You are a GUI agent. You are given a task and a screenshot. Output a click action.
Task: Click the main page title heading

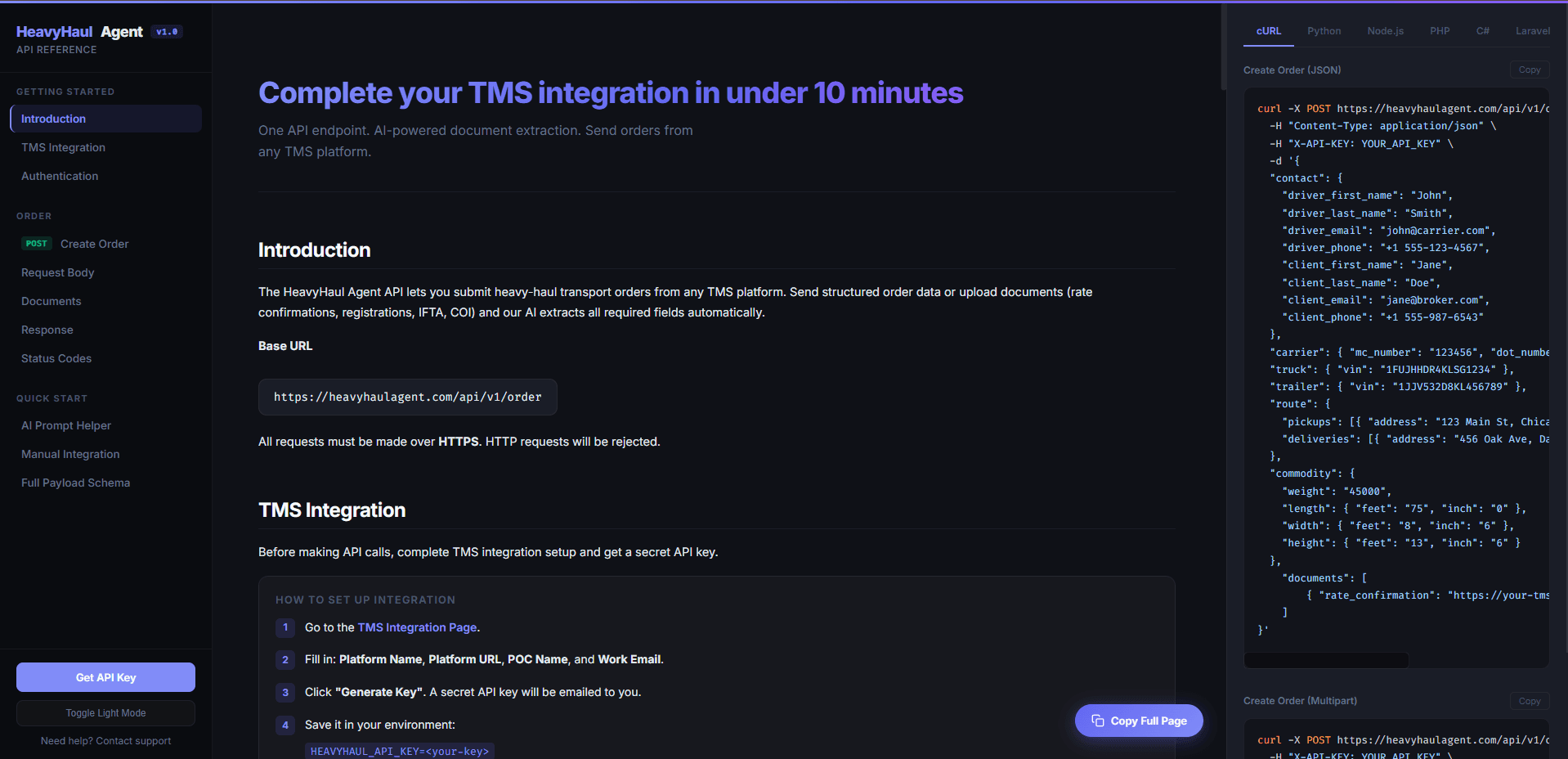tap(611, 93)
